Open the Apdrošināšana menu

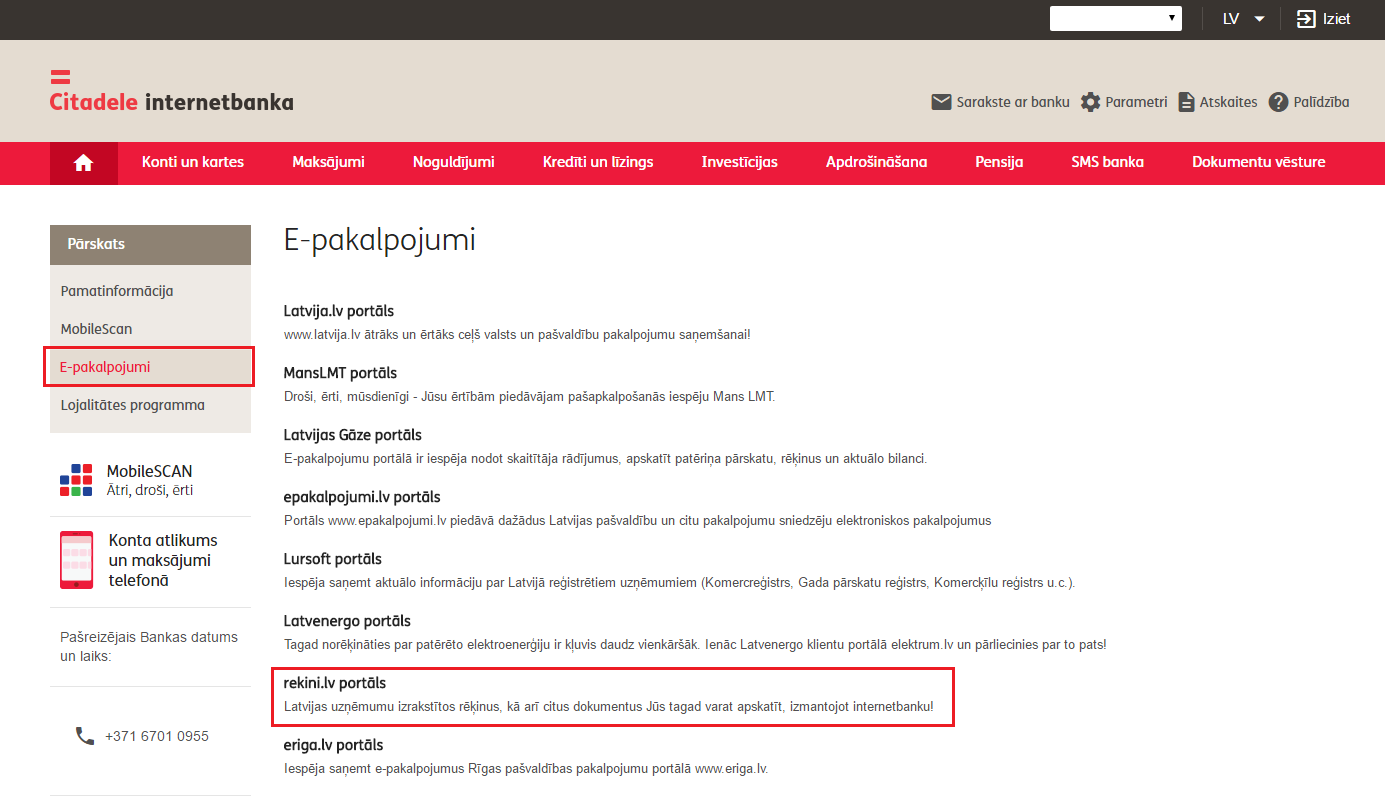pos(877,162)
